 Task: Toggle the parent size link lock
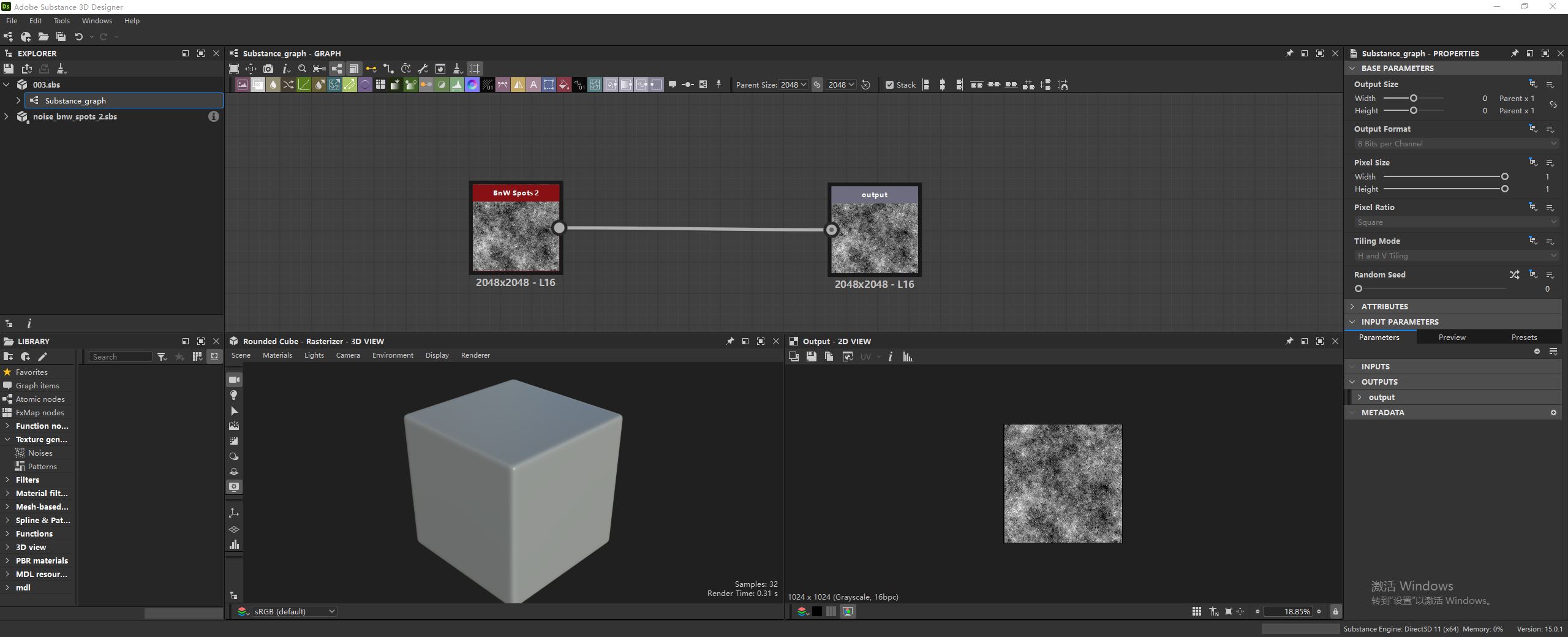pyautogui.click(x=817, y=85)
